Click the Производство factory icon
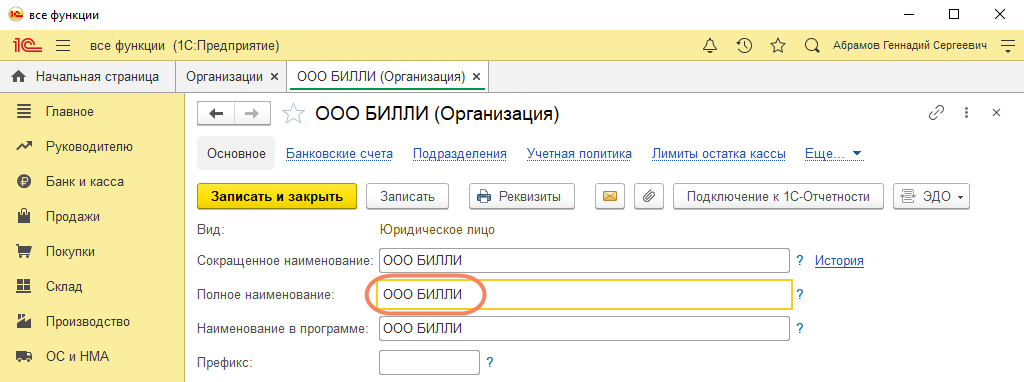This screenshot has height=382, width=1024. [24, 321]
